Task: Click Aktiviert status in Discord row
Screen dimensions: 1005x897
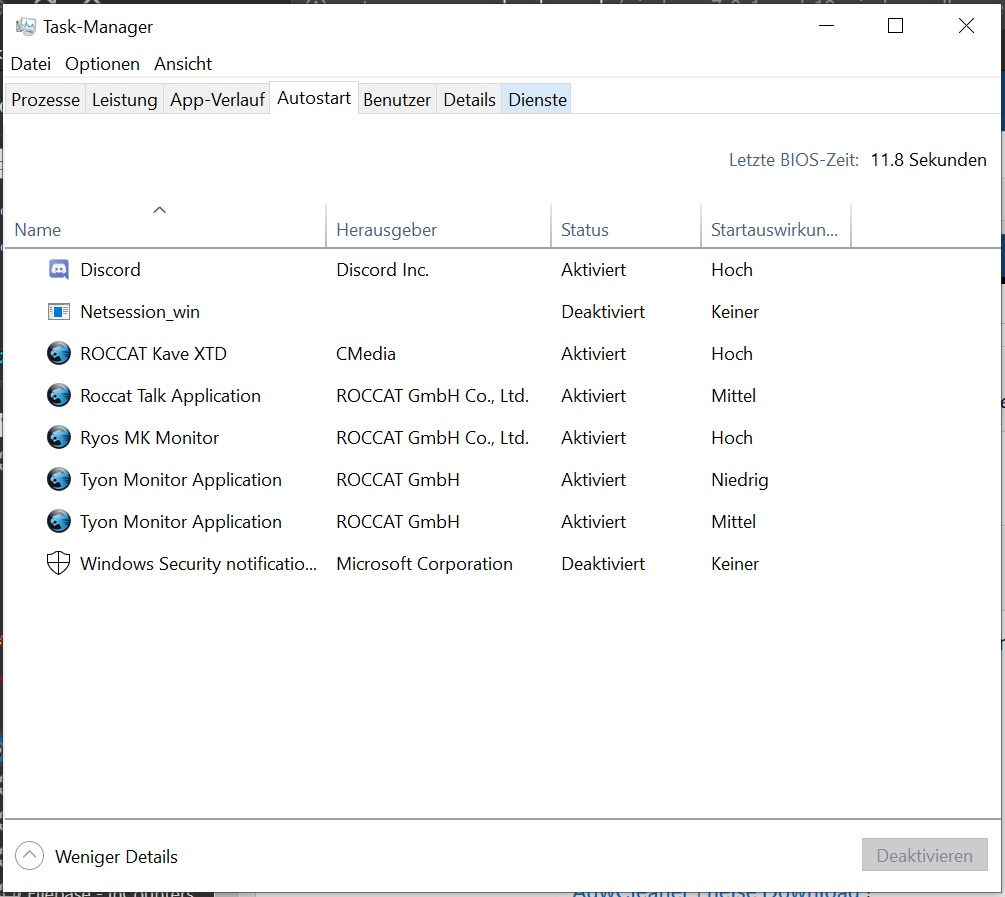Action: coord(594,270)
